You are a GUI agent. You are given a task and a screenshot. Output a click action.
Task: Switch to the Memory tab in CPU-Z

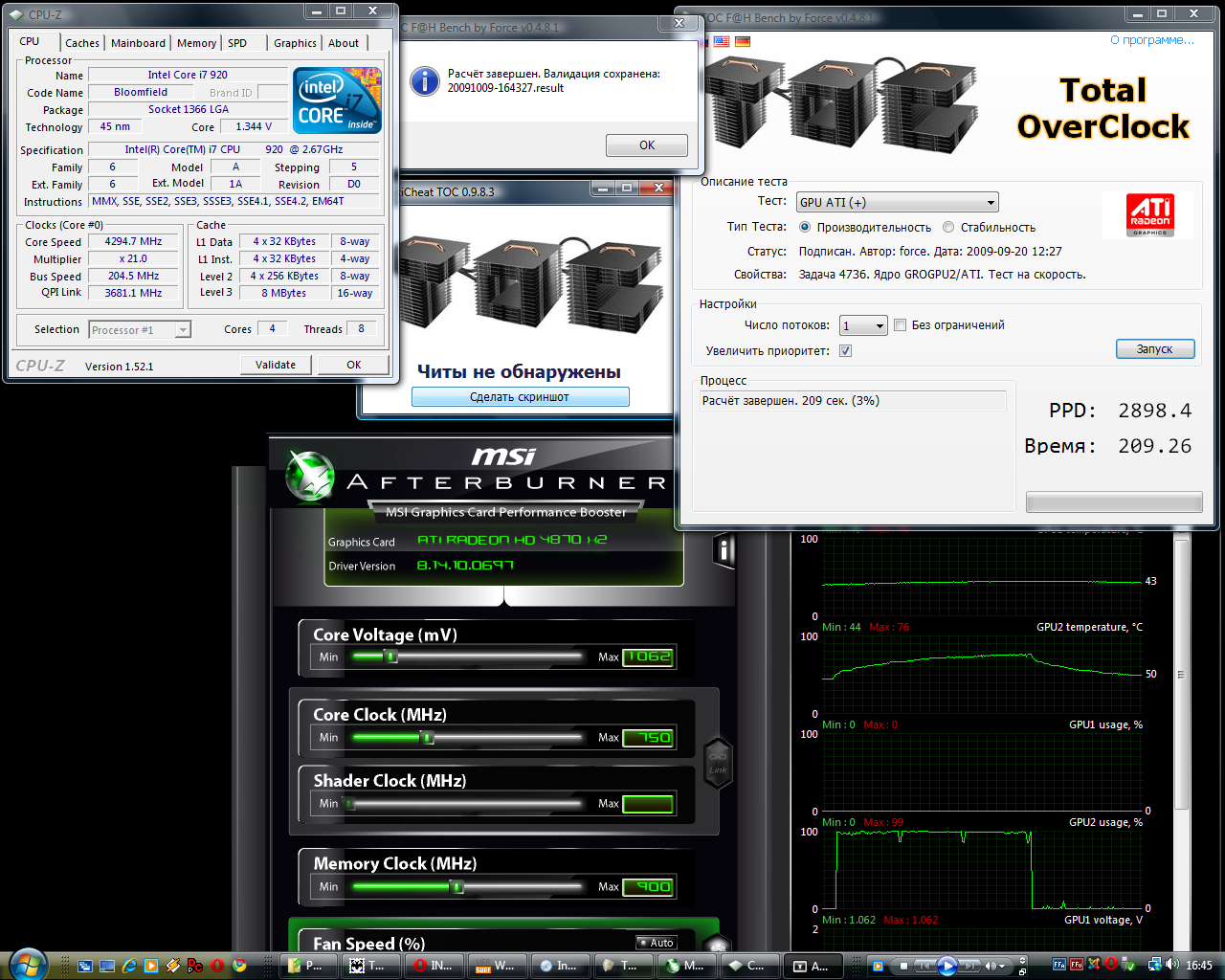pos(196,43)
